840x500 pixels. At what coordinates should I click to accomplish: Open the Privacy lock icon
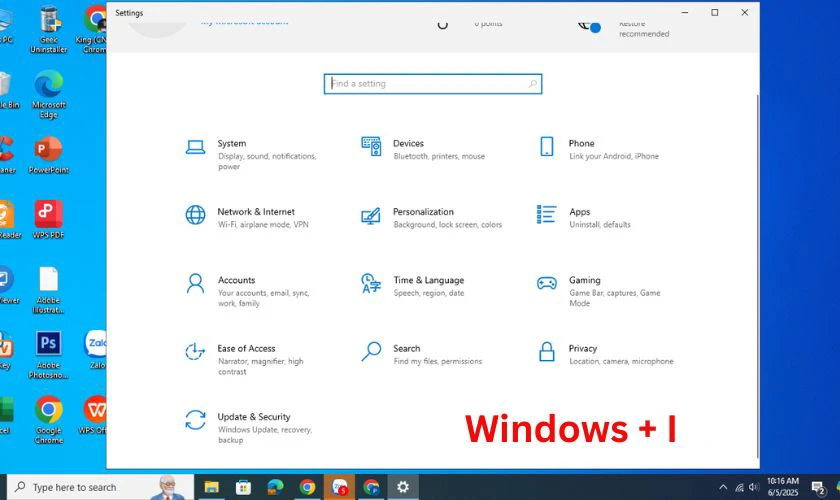pyautogui.click(x=546, y=352)
